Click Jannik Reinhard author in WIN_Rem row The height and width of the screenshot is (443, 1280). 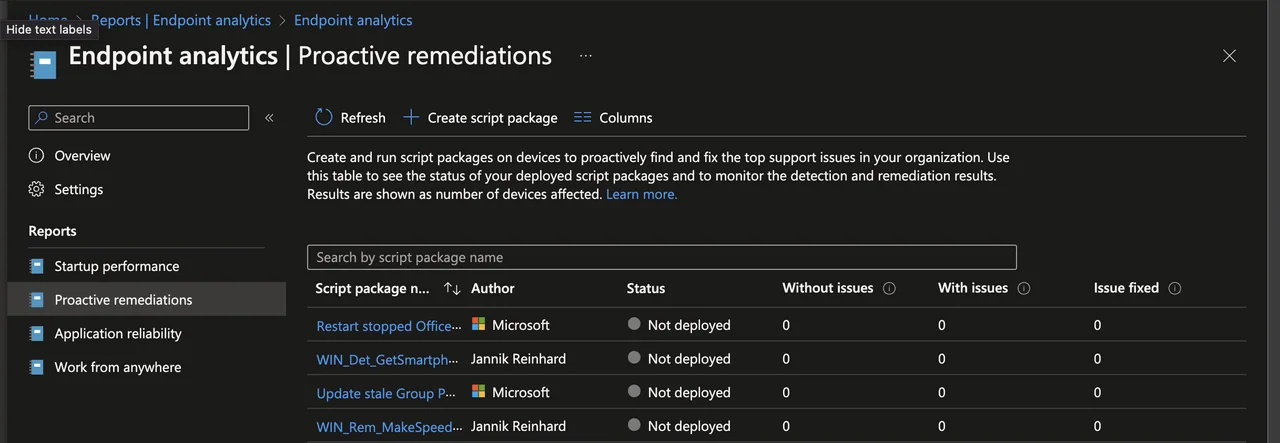click(518, 426)
